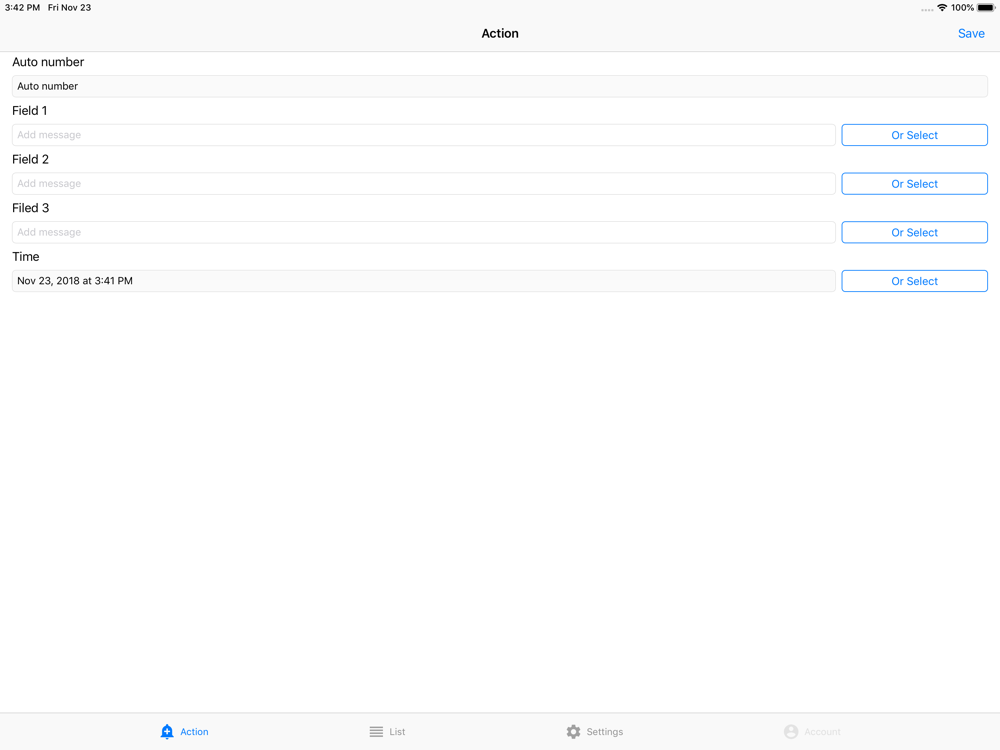Screen dimensions: 1000x750
Task: Open the Settings tab label
Action: (x=605, y=732)
